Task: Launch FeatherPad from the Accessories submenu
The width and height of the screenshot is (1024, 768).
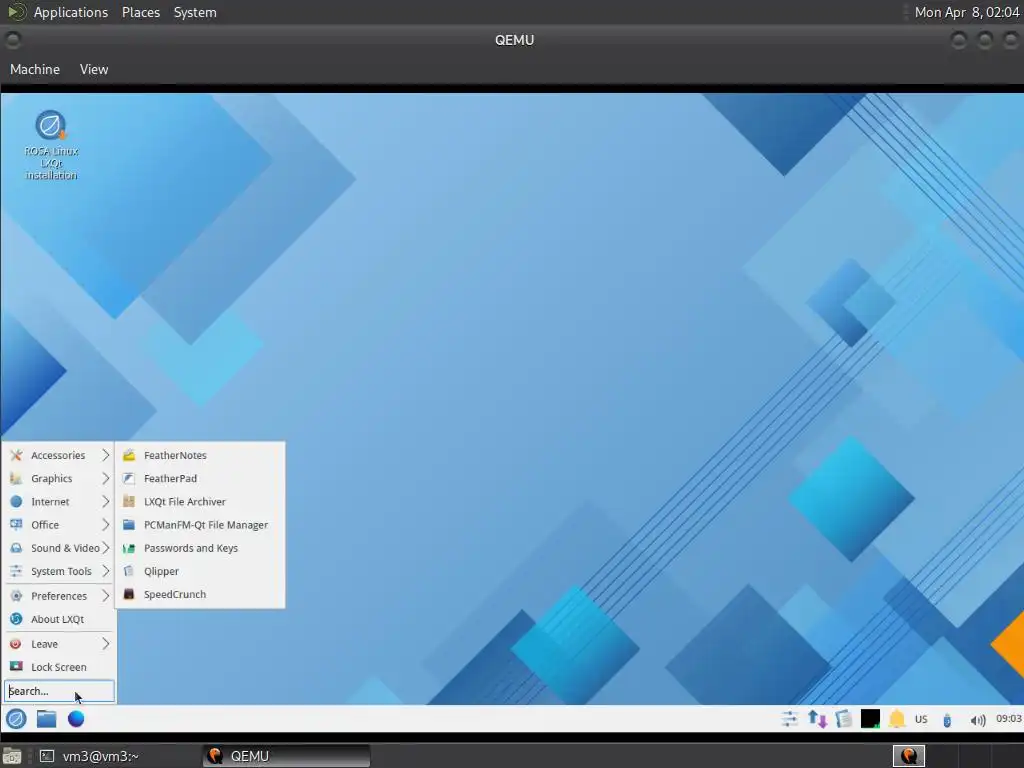Action: pos(200,479)
